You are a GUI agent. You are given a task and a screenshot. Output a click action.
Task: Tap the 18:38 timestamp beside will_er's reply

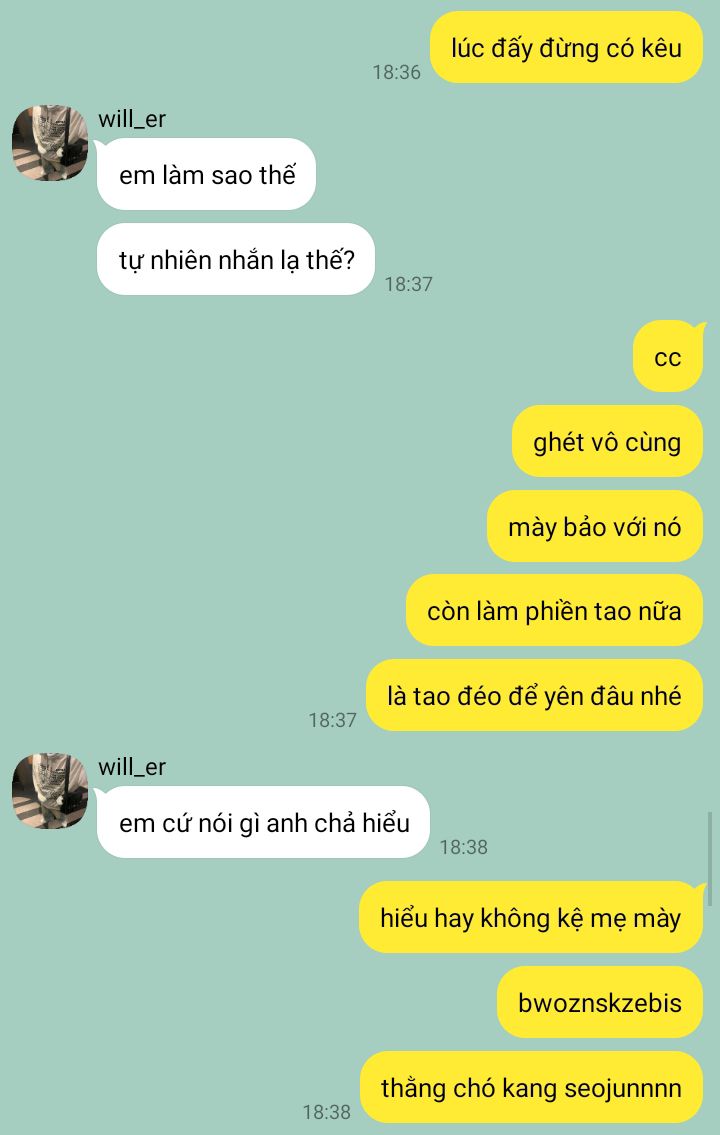464,846
